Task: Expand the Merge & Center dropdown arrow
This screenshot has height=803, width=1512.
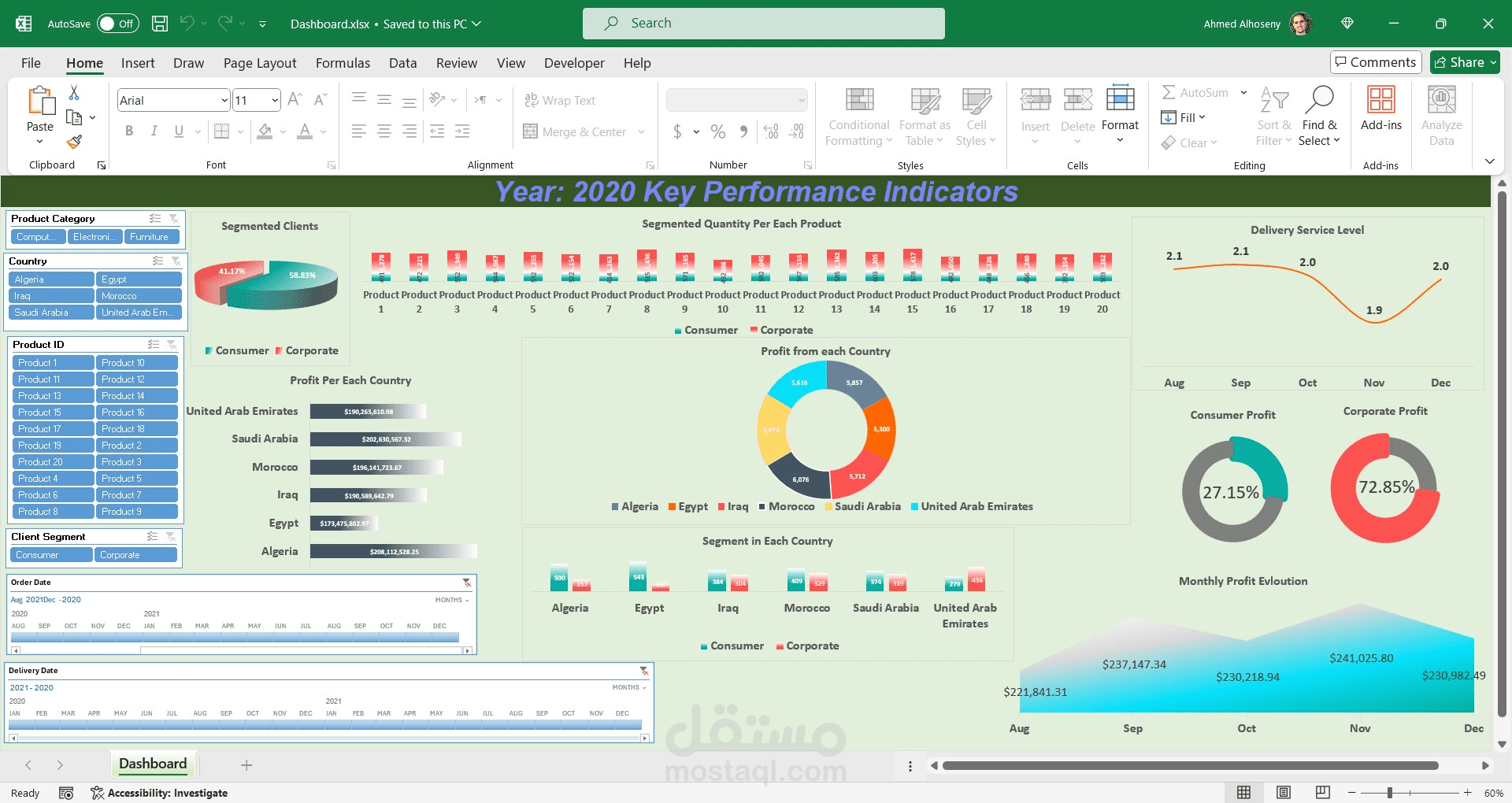Action: pos(641,131)
